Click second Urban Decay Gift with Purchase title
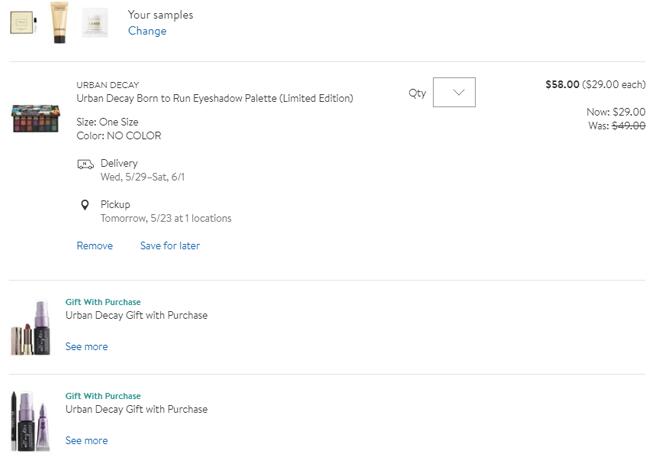The width and height of the screenshot is (650, 472). 136,410
